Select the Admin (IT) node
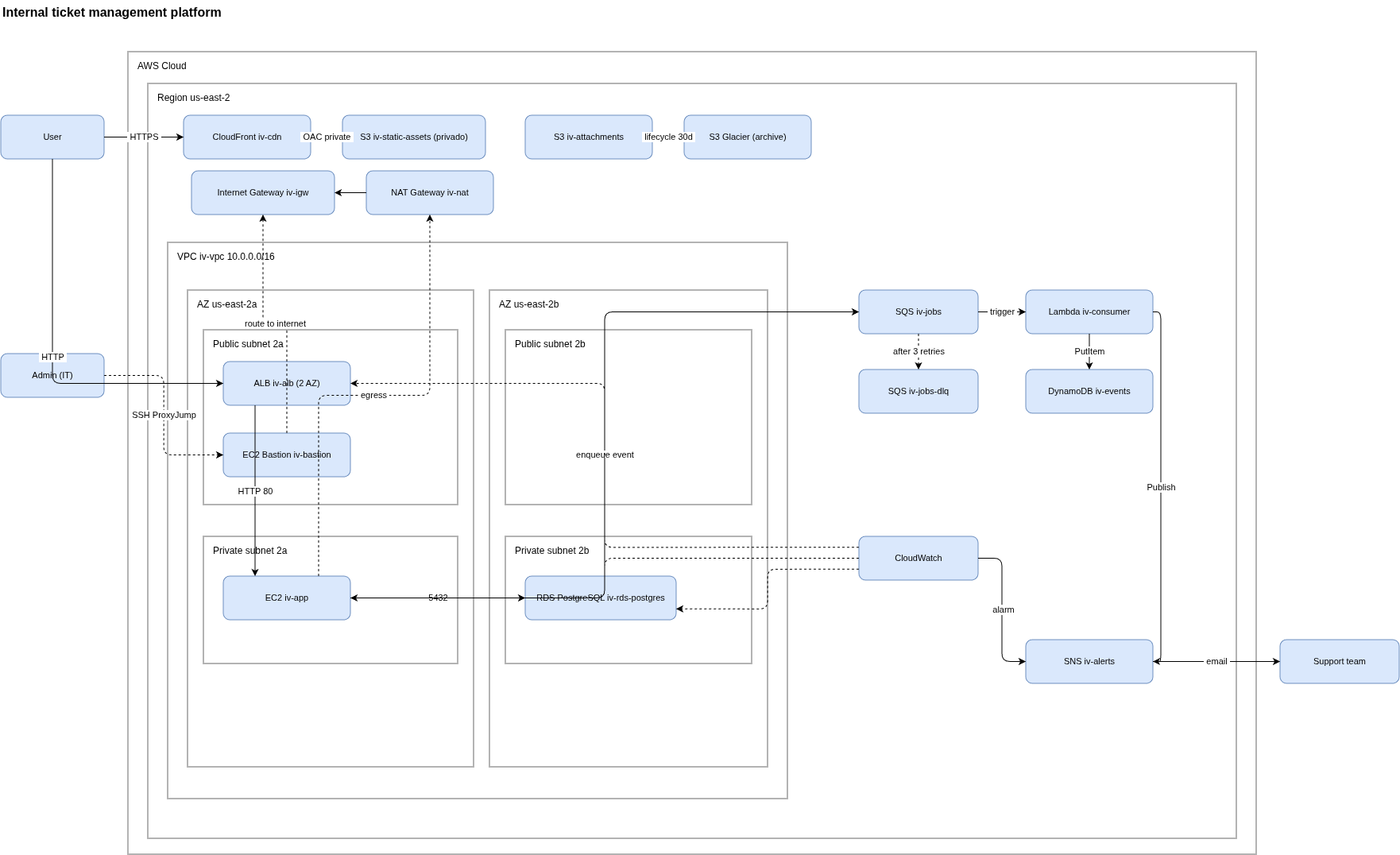 pyautogui.click(x=52, y=375)
